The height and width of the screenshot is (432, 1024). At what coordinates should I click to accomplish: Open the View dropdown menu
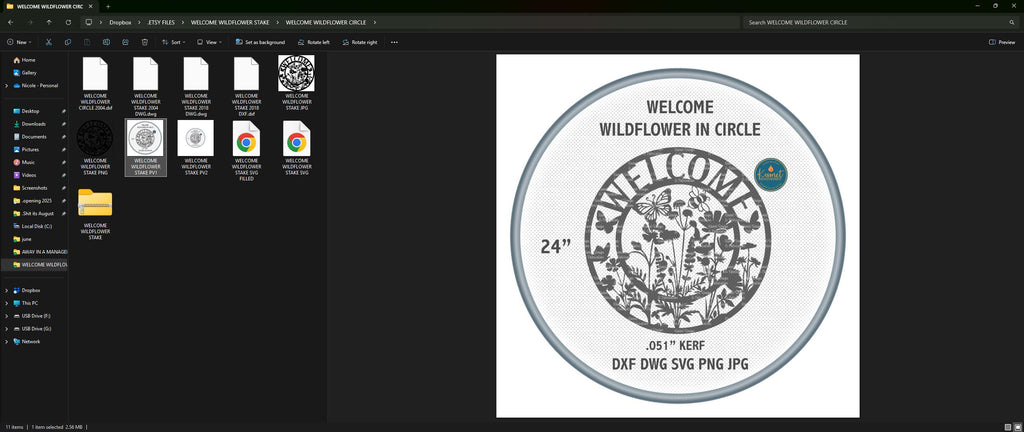[x=209, y=42]
